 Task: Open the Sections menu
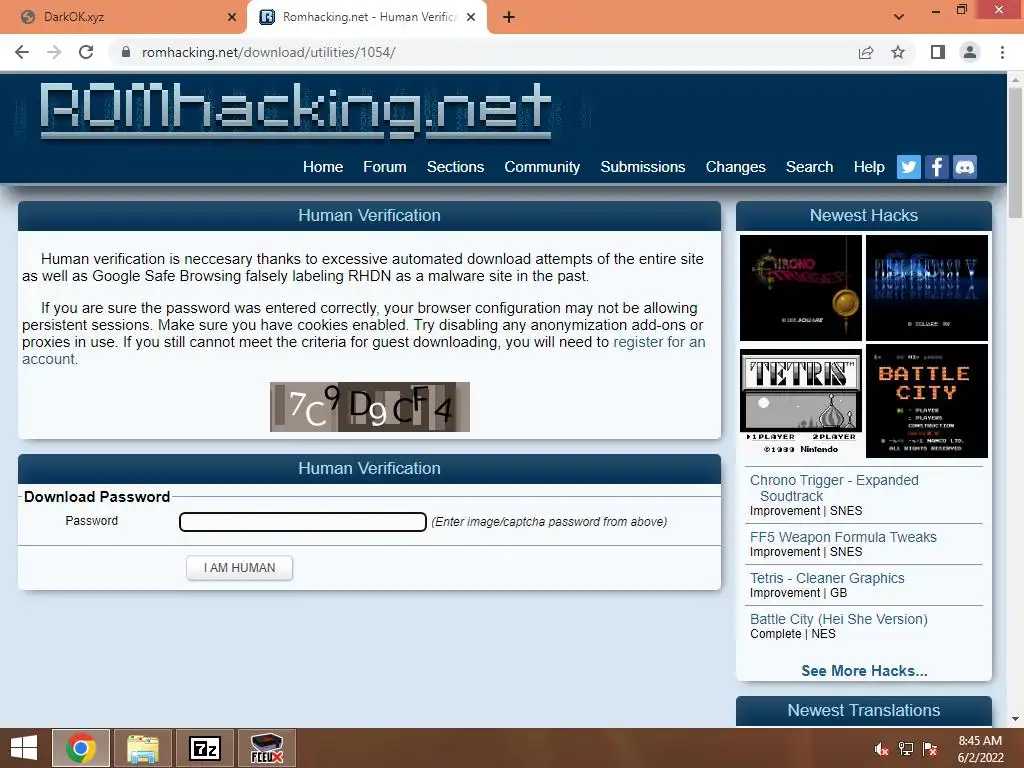[x=455, y=167]
